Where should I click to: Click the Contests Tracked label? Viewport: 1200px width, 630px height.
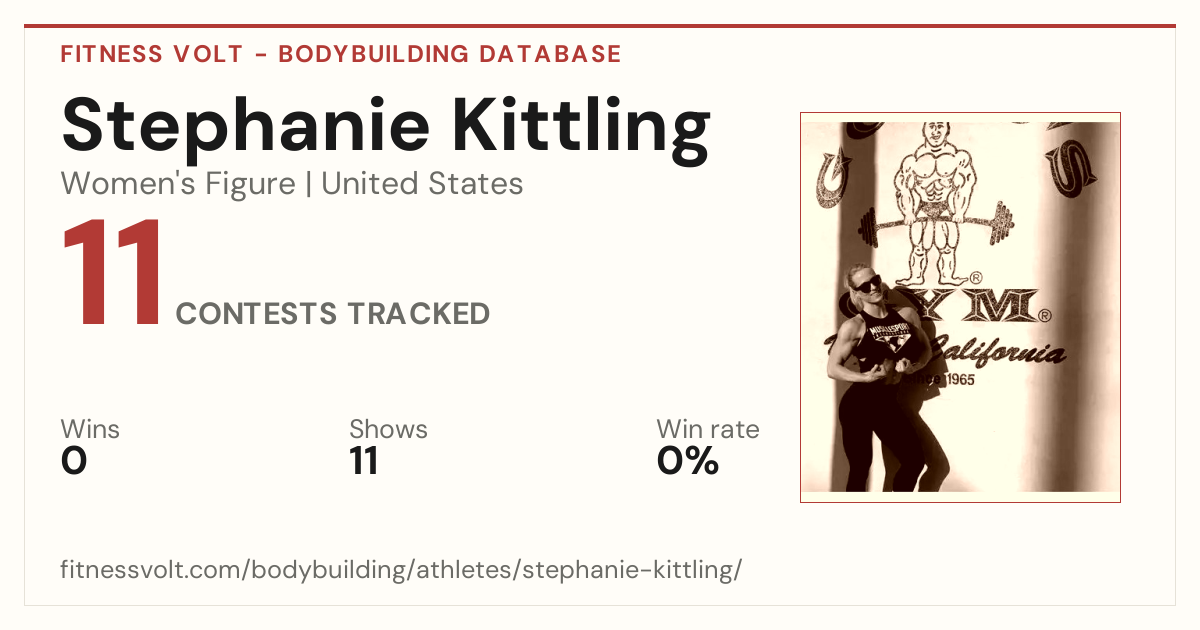[333, 314]
